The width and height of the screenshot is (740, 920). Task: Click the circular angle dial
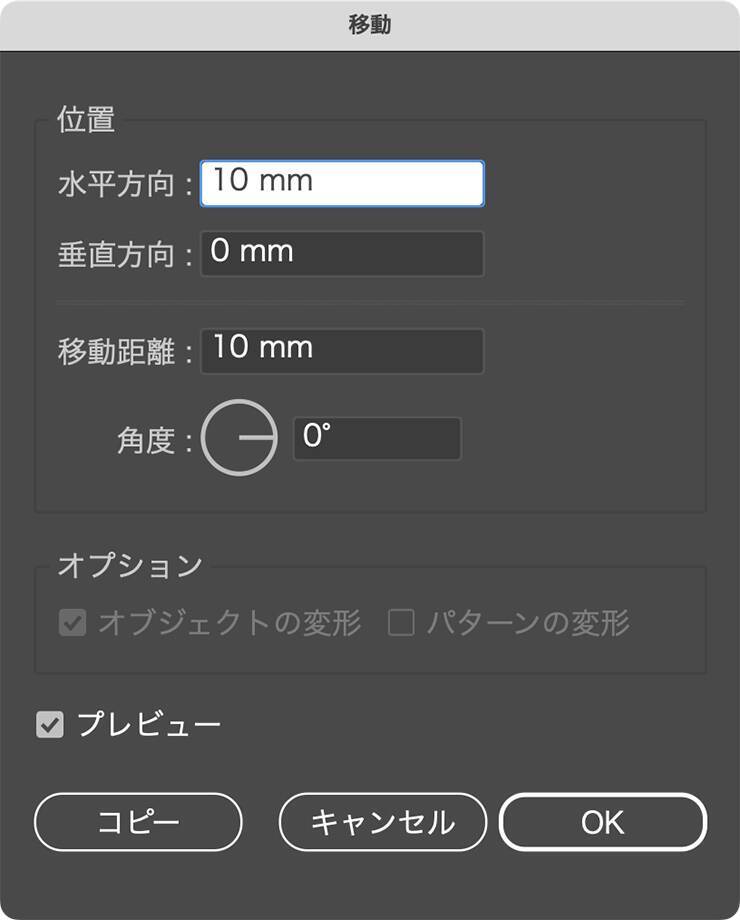239,439
